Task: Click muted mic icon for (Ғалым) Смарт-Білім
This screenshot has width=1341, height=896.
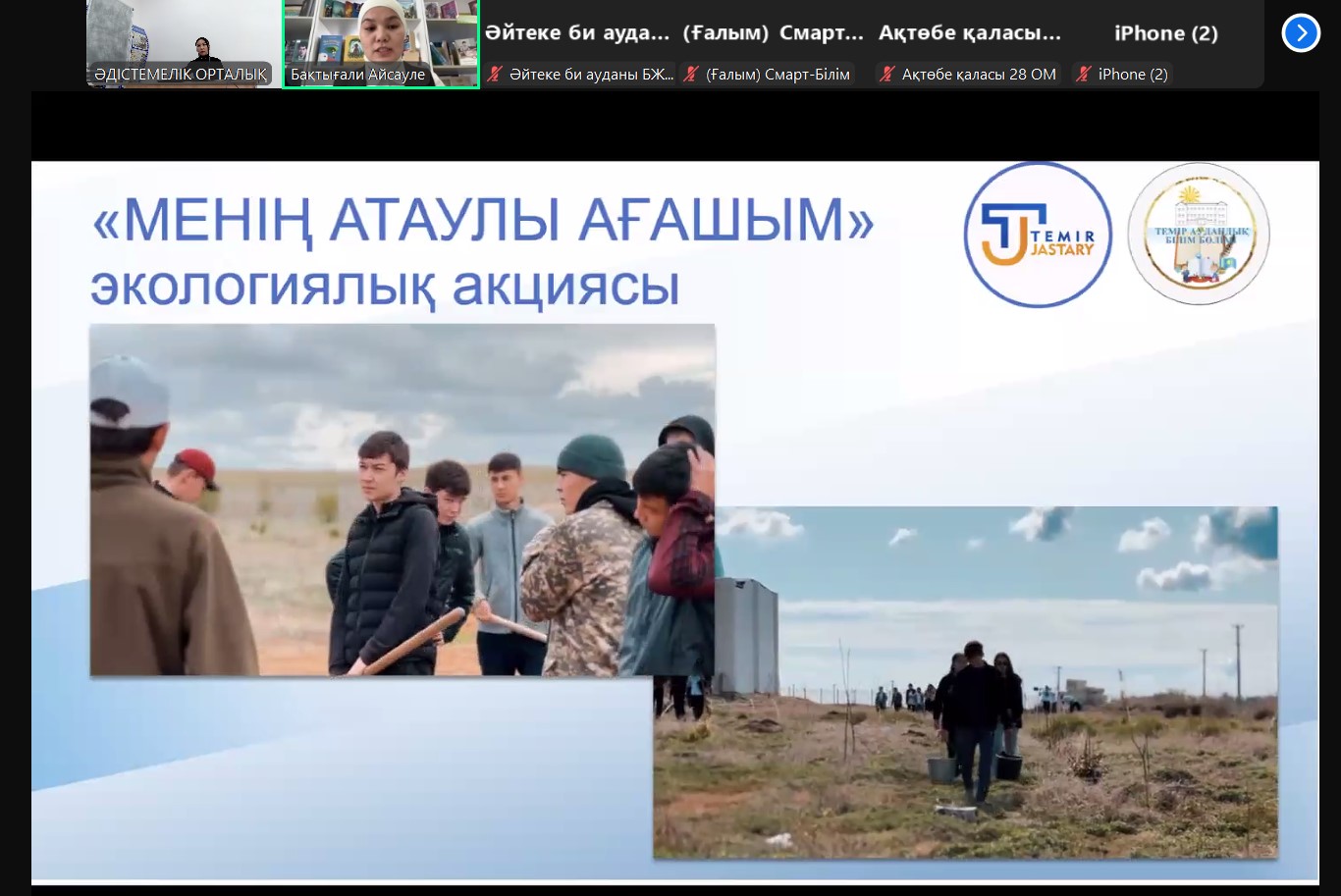Action: click(691, 75)
